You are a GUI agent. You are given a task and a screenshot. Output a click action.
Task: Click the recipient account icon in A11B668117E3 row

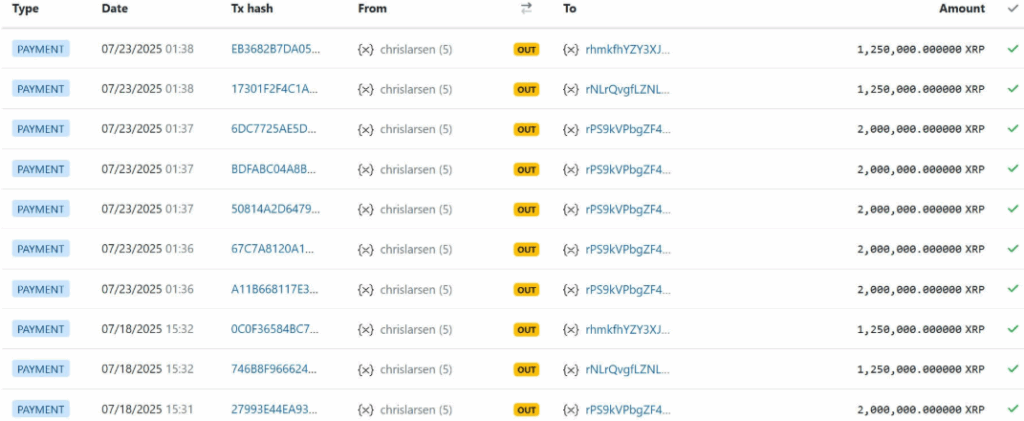[571, 289]
